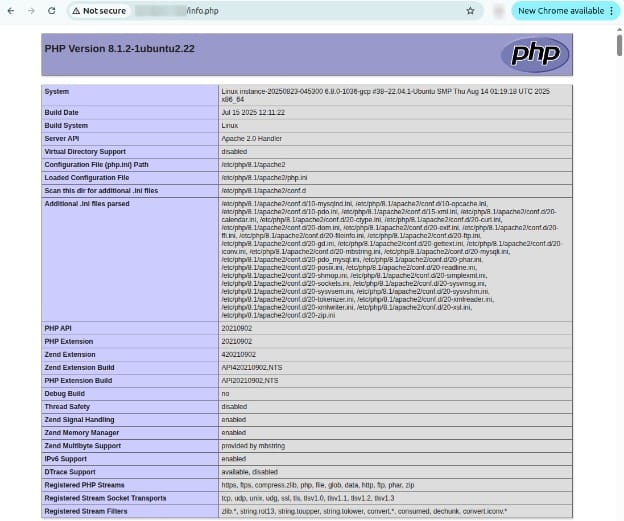Bookmark this page with the star icon
The height and width of the screenshot is (521, 624).
(470, 11)
